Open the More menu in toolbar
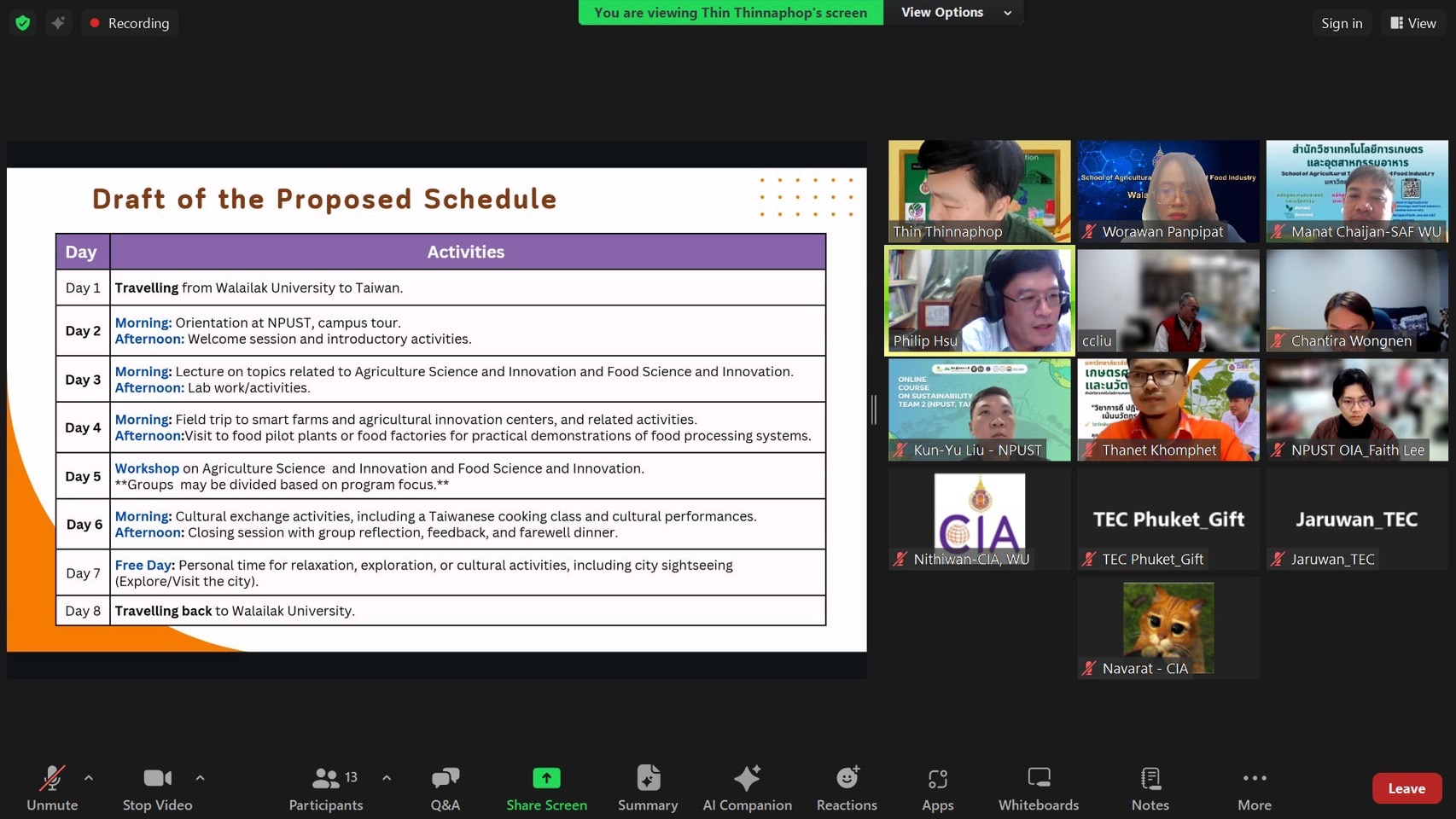Viewport: 1456px width, 819px height. click(x=1254, y=788)
